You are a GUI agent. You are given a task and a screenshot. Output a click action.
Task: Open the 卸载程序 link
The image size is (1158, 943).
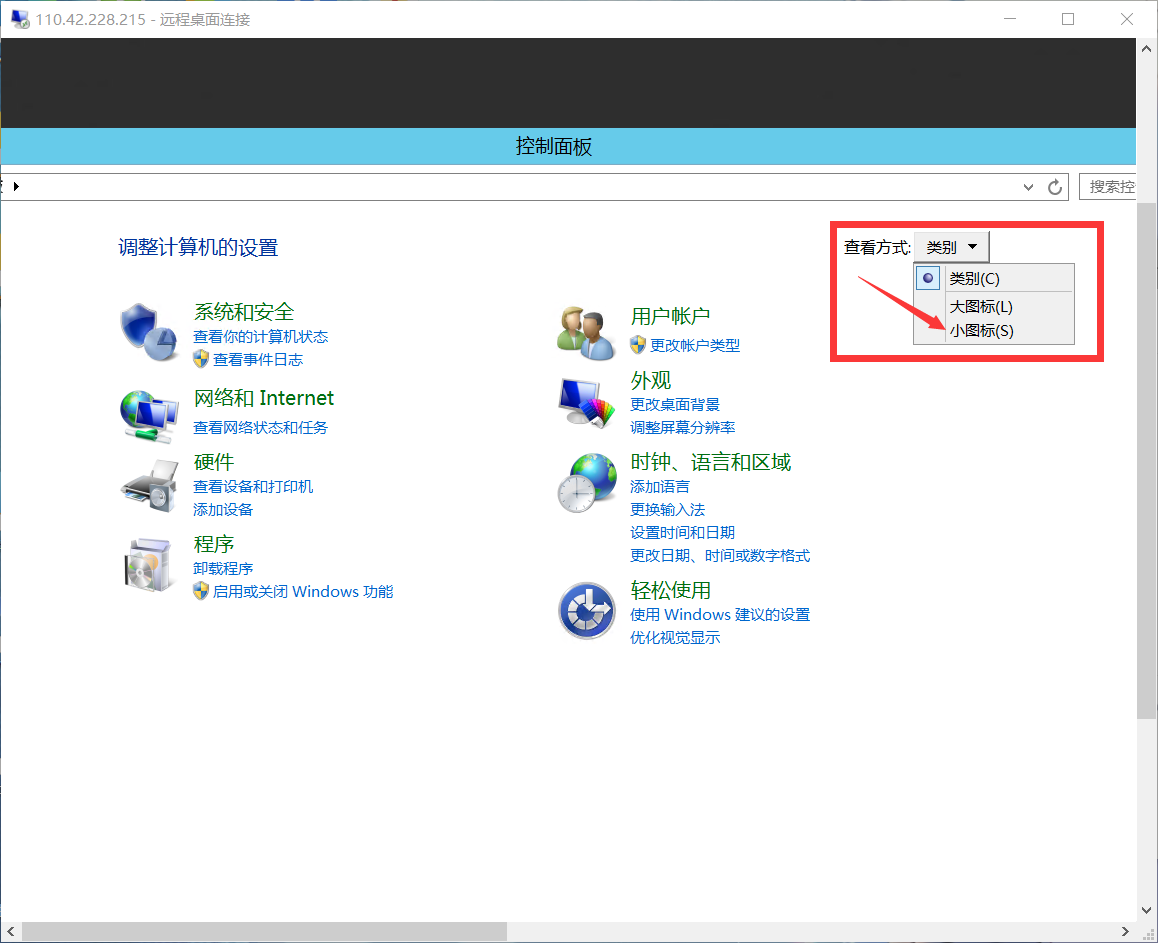[223, 568]
